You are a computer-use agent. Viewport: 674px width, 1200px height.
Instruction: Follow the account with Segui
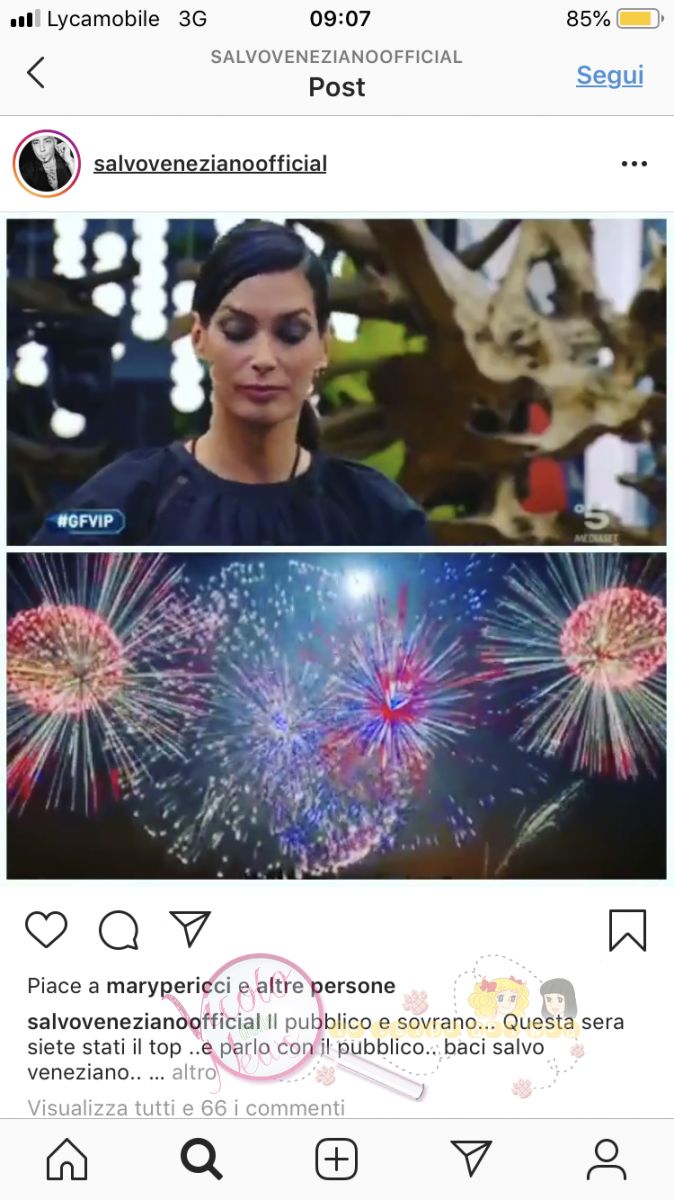(x=609, y=76)
